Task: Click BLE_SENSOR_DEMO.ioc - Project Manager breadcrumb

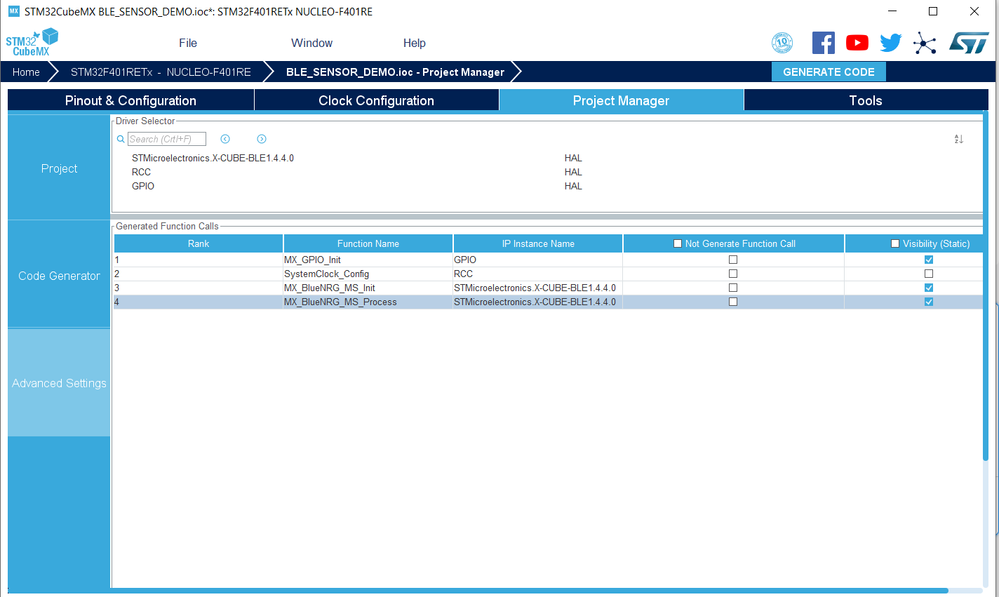Action: 395,72
